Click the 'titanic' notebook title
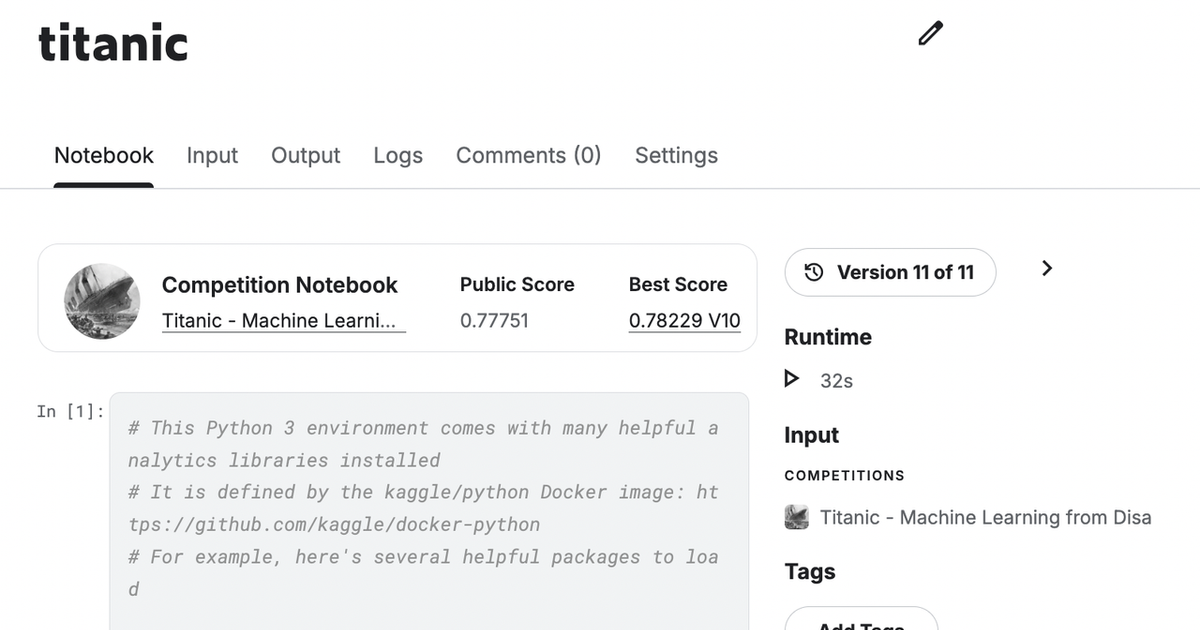Image resolution: width=1200 pixels, height=630 pixels. point(113,43)
